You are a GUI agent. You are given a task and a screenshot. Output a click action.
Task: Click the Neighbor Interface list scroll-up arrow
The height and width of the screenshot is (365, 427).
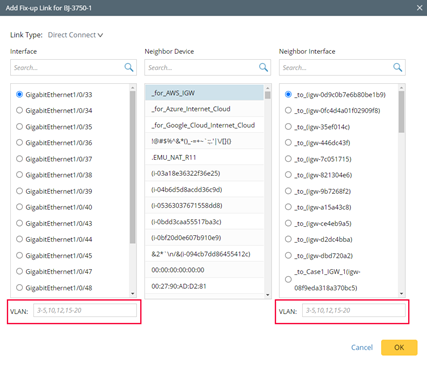[401, 88]
